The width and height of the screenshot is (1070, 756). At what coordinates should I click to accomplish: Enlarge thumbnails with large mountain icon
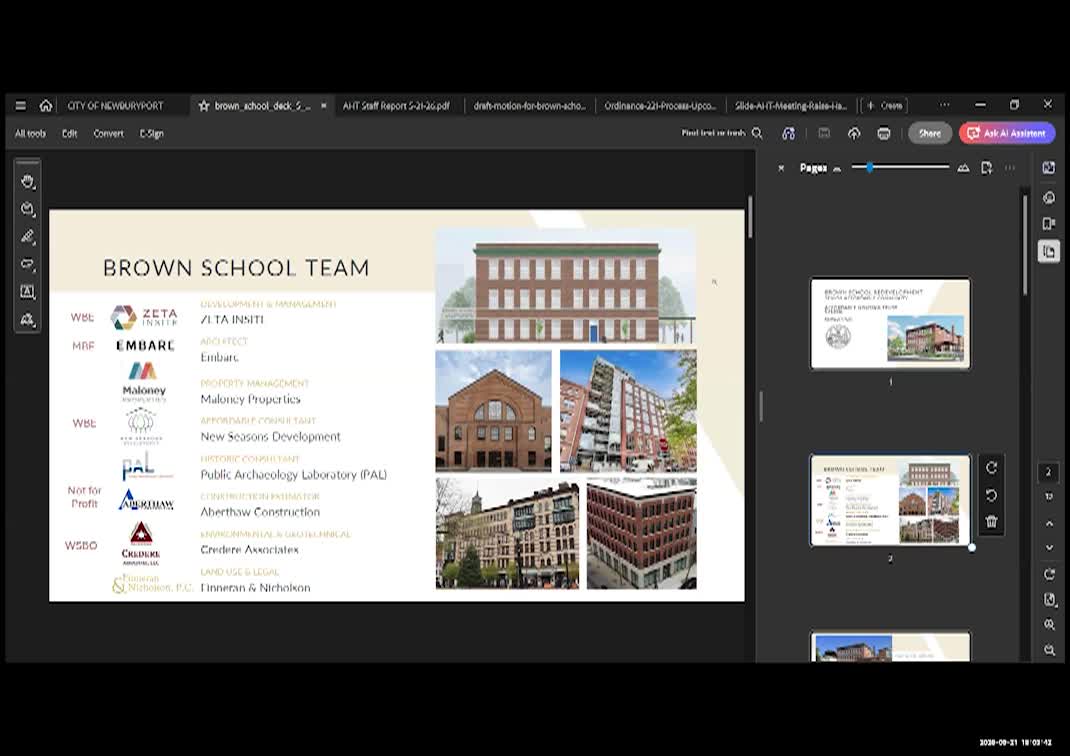click(x=963, y=168)
